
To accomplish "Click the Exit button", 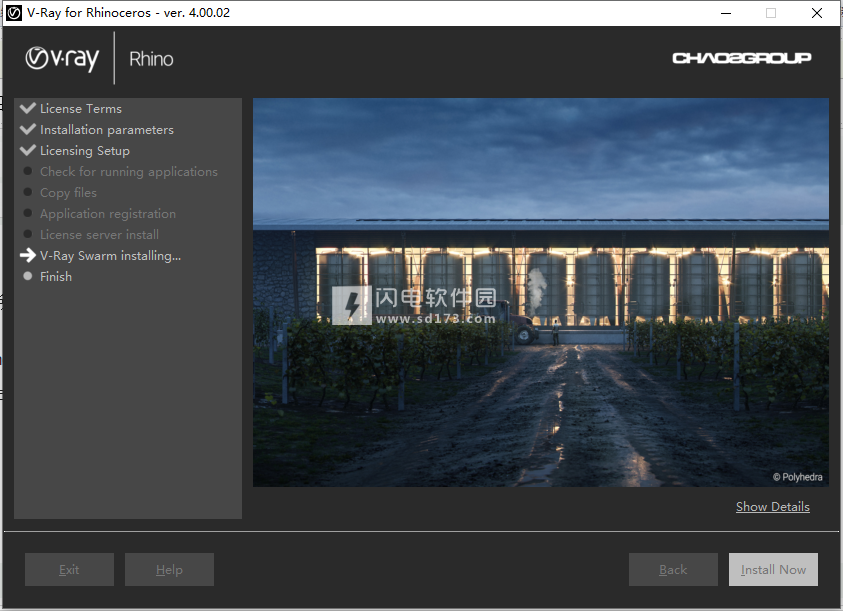I will click(69, 570).
